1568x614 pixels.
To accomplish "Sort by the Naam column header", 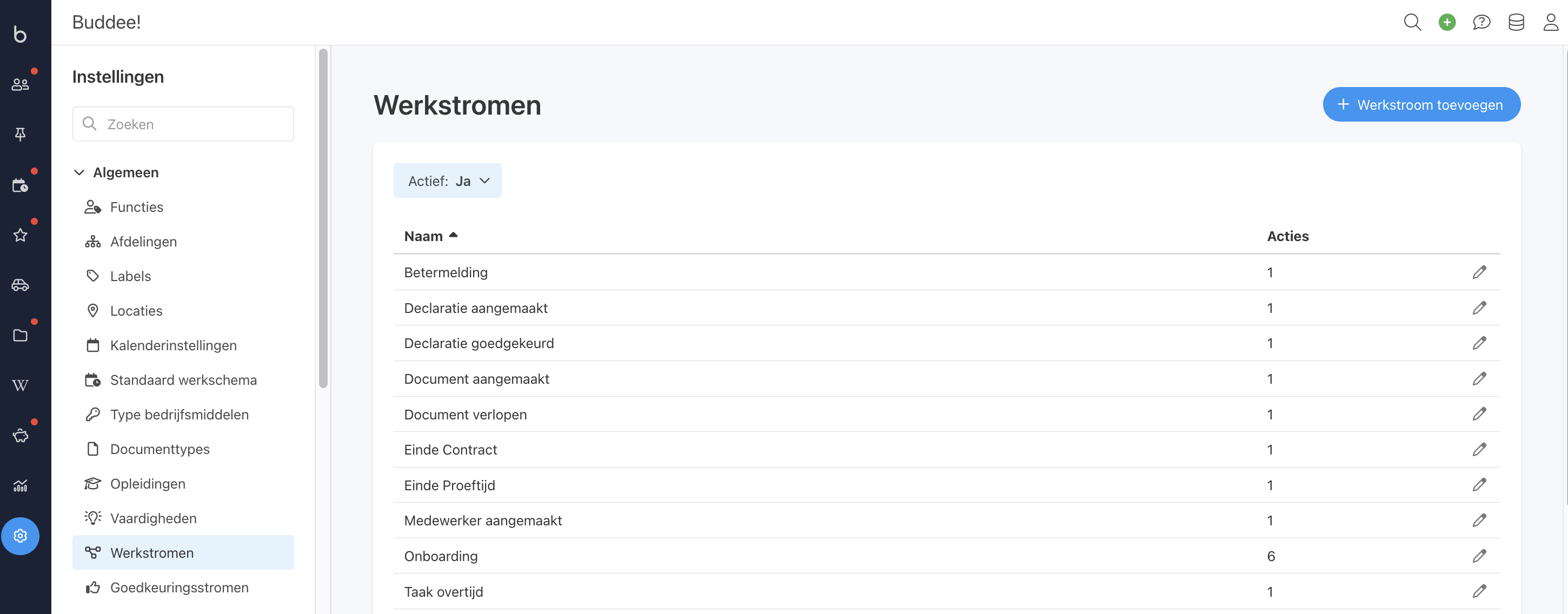I will [430, 236].
